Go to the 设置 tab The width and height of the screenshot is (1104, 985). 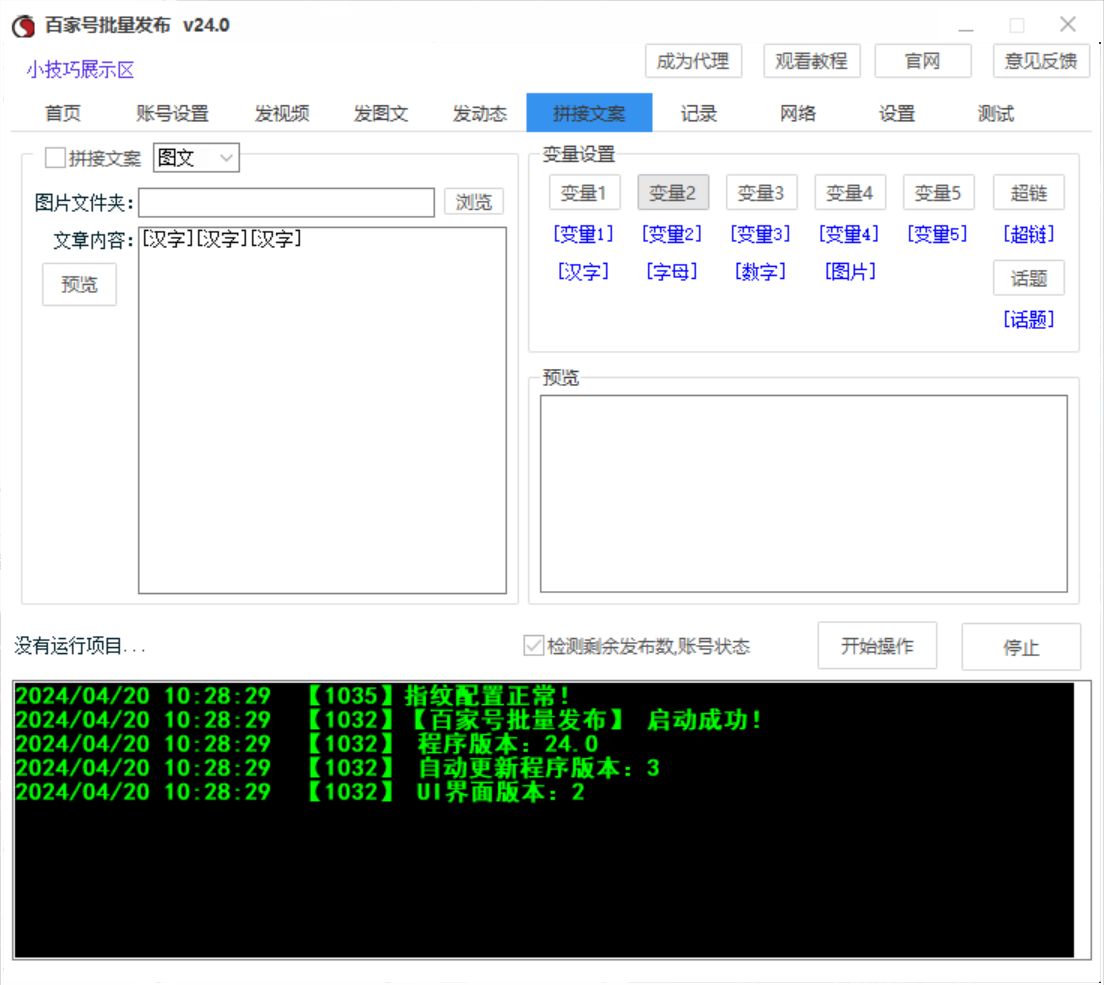(896, 113)
